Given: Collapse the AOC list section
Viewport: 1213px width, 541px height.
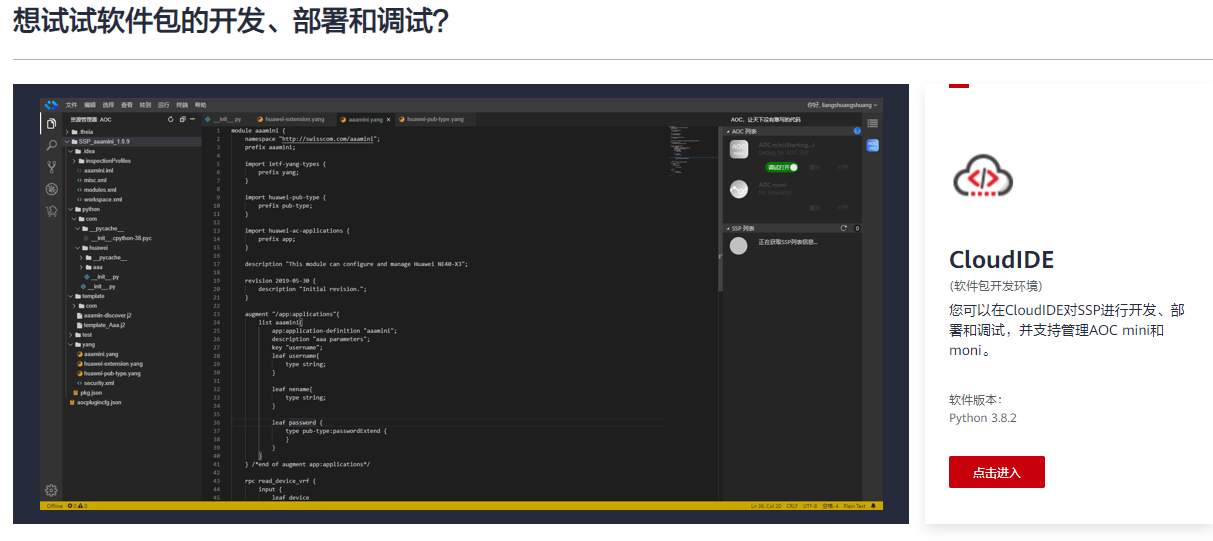Looking at the screenshot, I should [x=729, y=131].
